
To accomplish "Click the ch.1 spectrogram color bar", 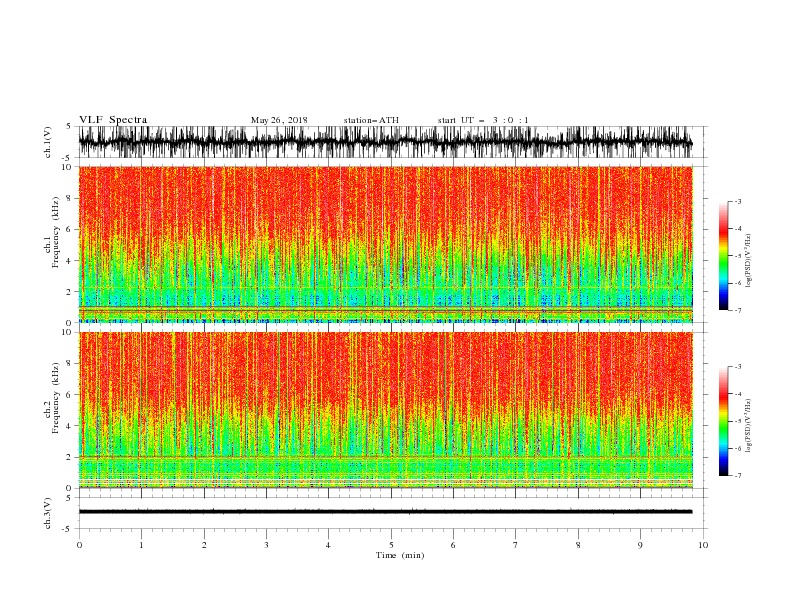I will 723,256.
